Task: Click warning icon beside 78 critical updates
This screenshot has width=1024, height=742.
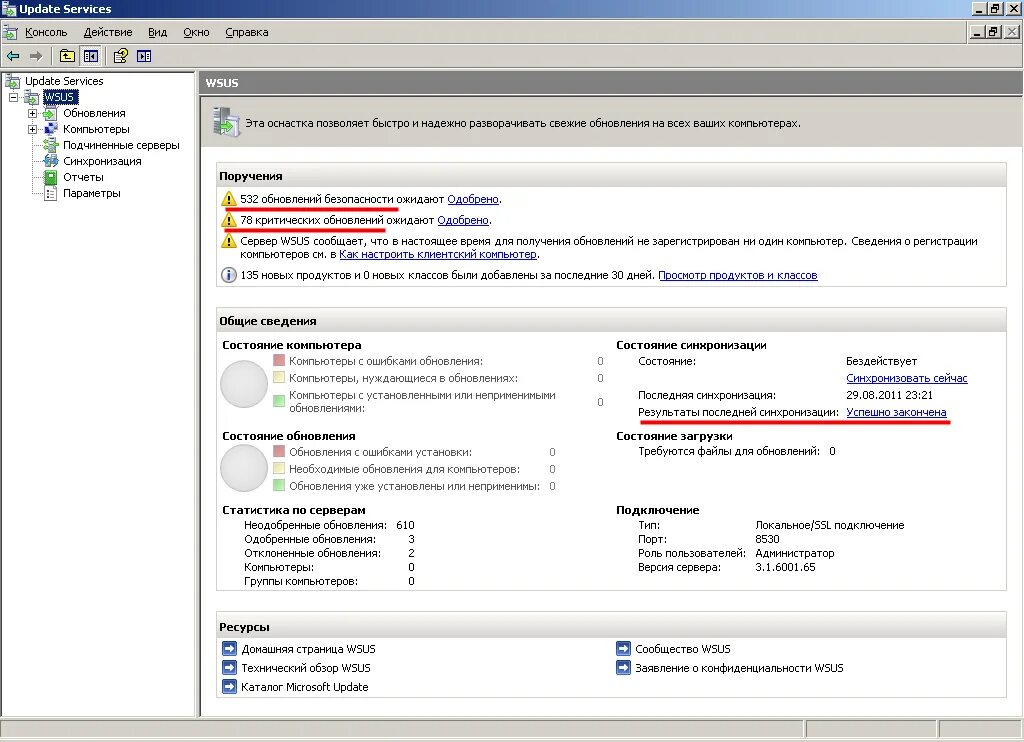Action: tap(229, 220)
